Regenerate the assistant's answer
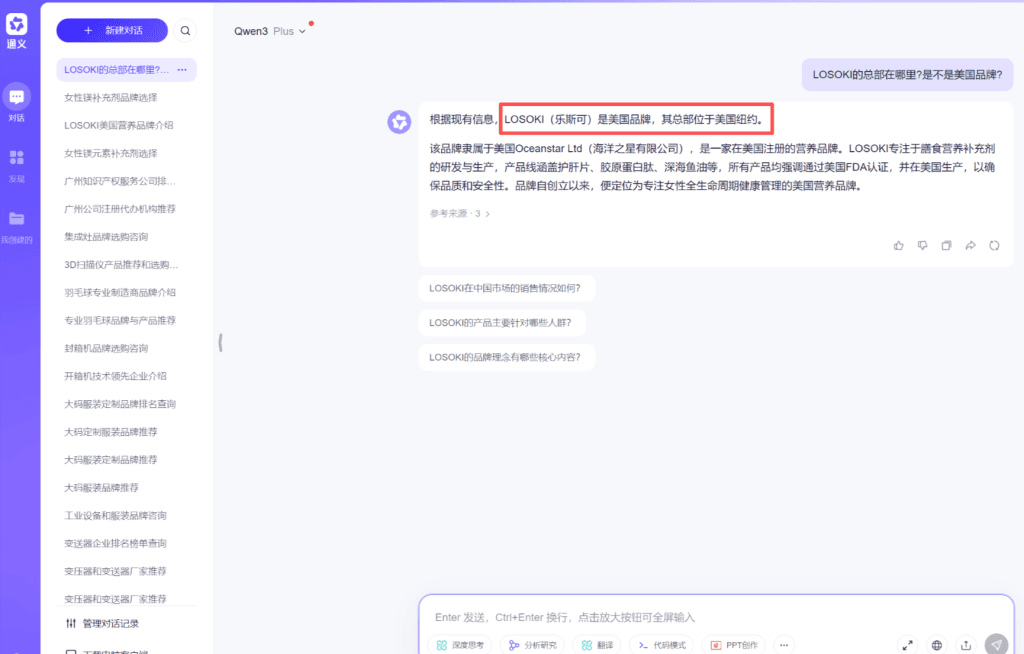Image resolution: width=1024 pixels, height=654 pixels. [x=994, y=245]
